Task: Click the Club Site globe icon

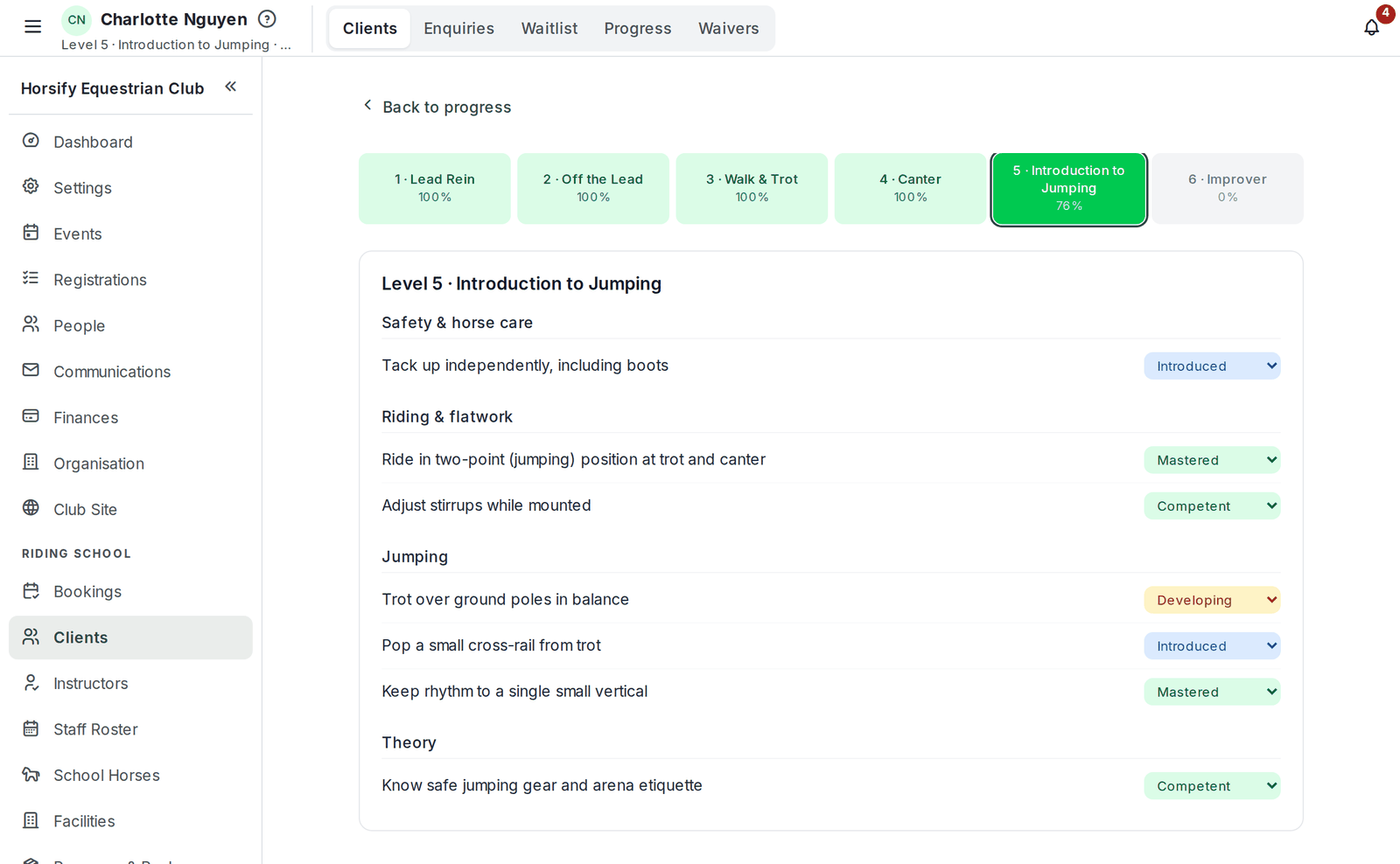Action: tap(31, 508)
